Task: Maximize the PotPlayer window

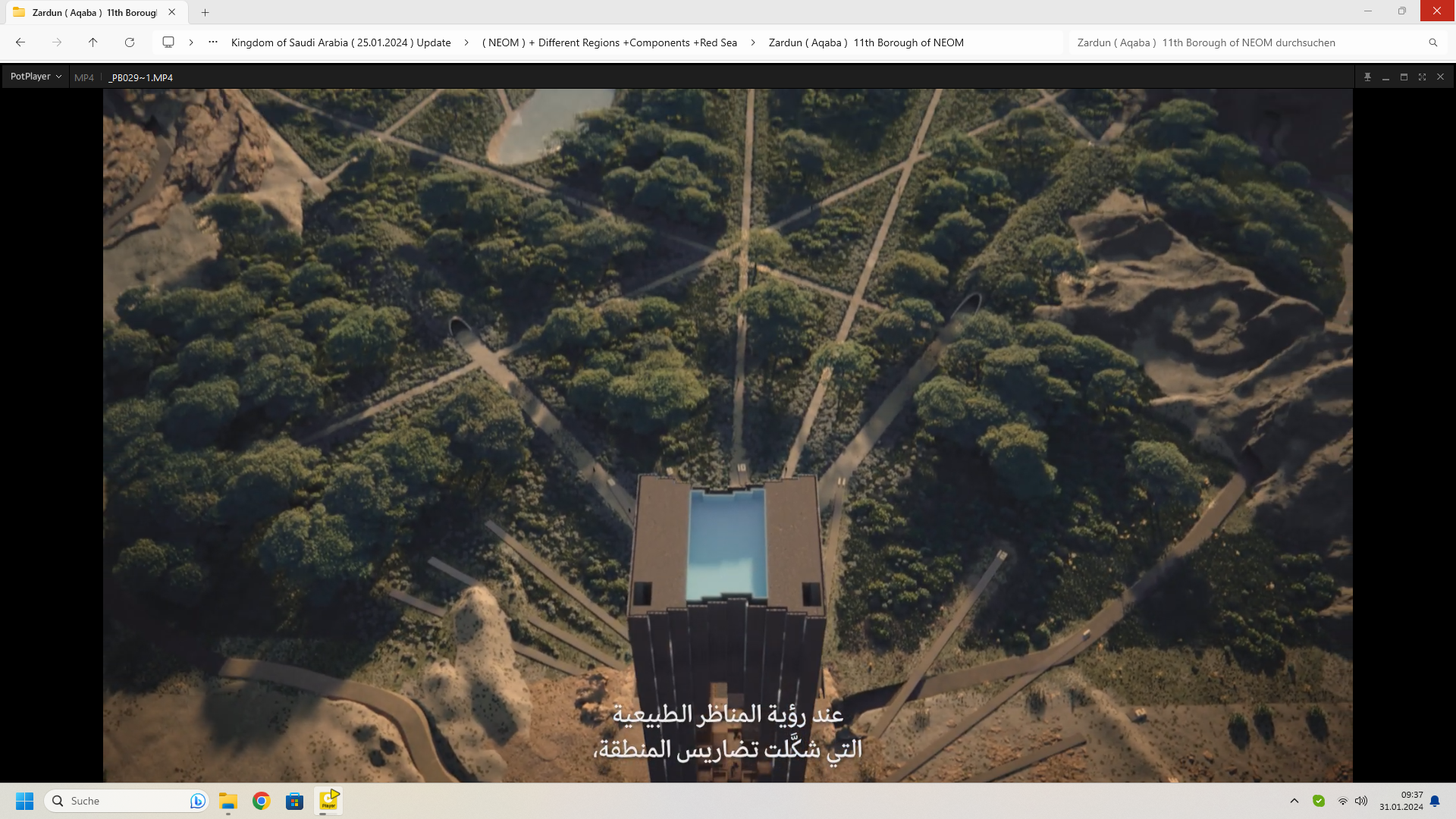Action: (1404, 77)
